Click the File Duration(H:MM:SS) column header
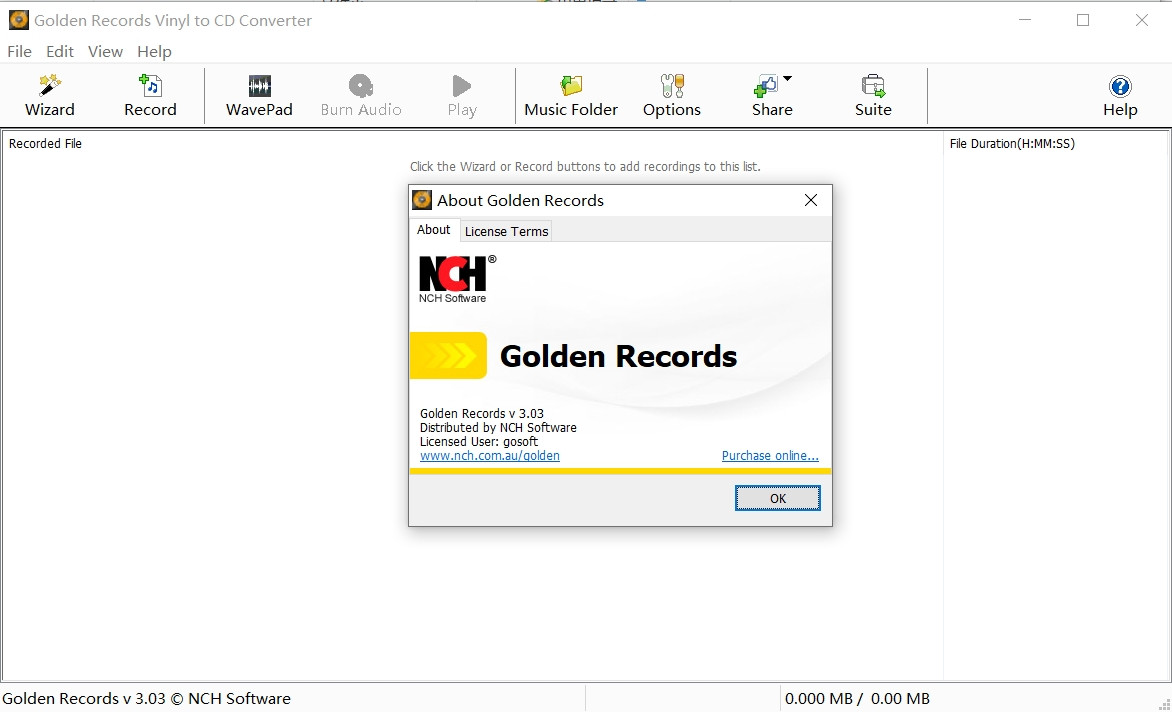Viewport: 1172px width, 712px height. pos(1012,143)
